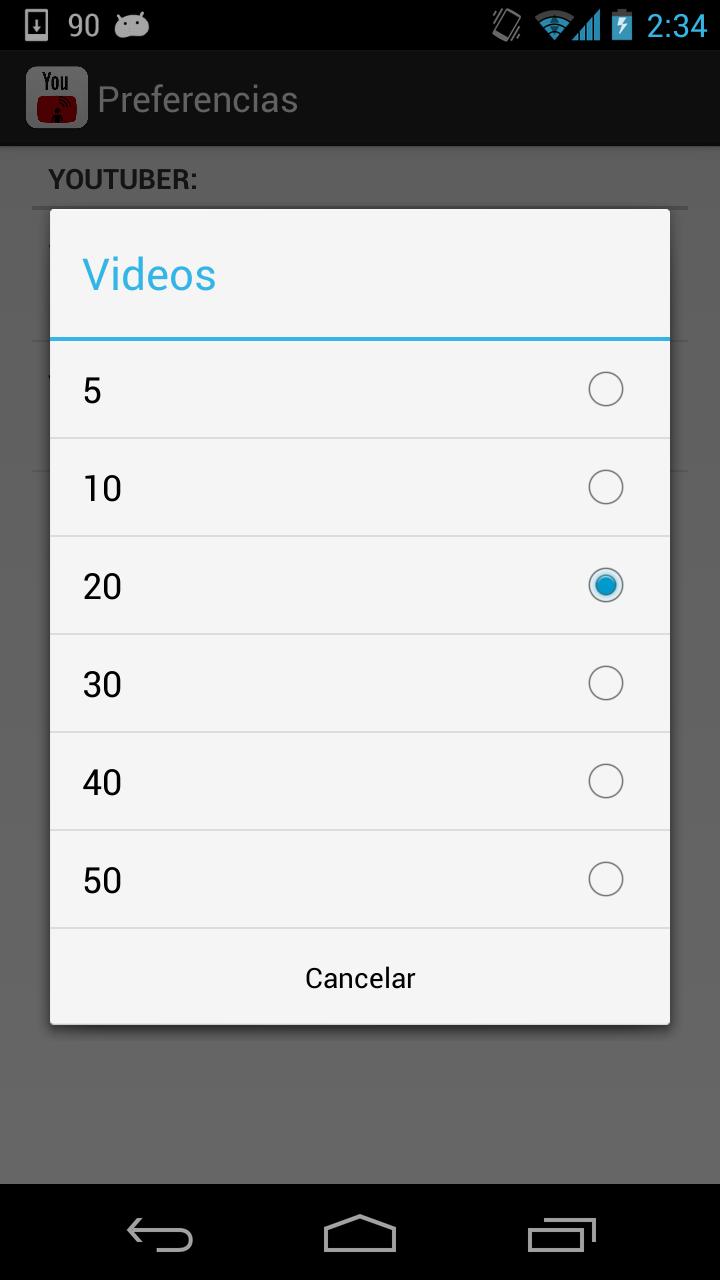
Task: Choose the 10 videos radio option
Action: point(605,487)
